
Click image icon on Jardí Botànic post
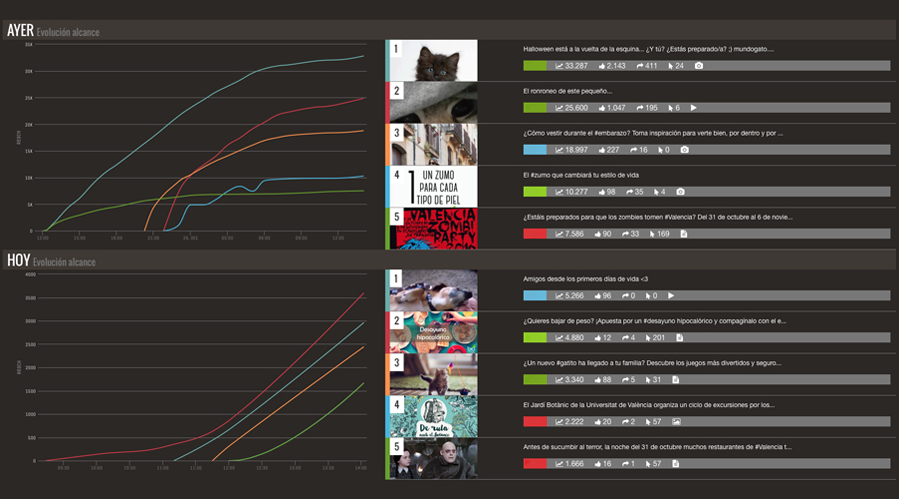(677, 422)
